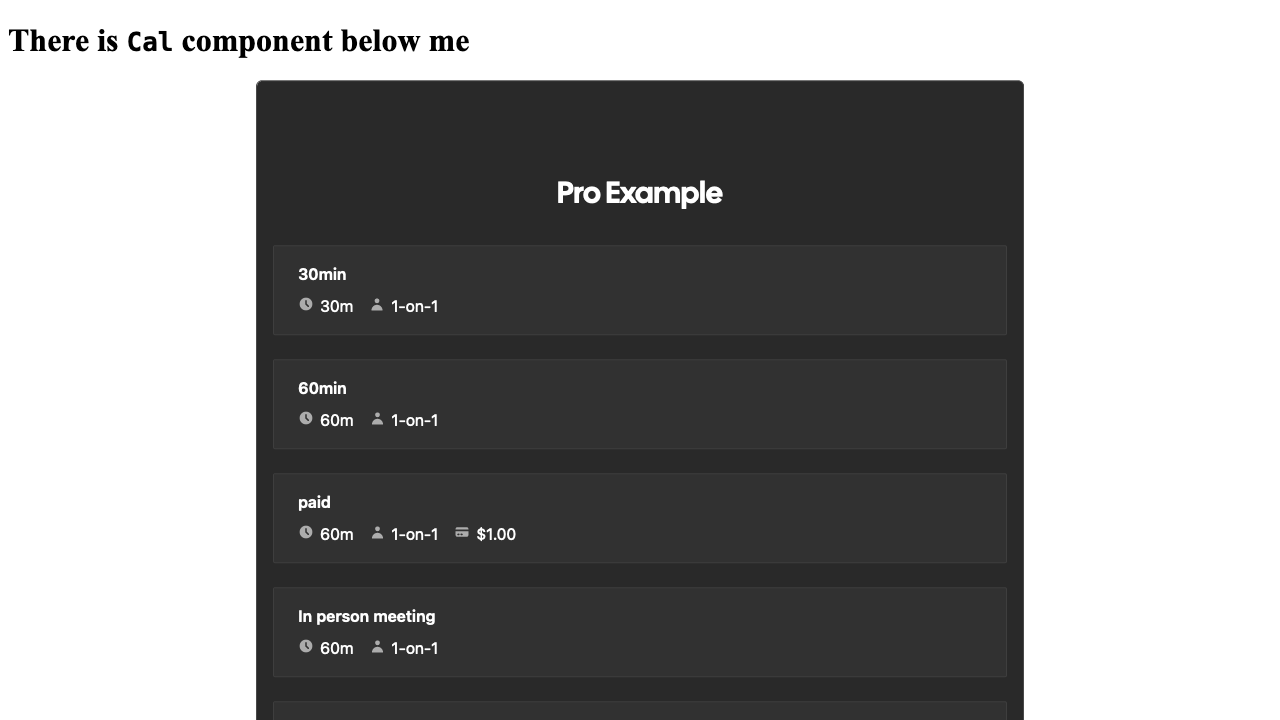The width and height of the screenshot is (1280, 720).
Task: Select the paid event type title
Action: click(314, 502)
